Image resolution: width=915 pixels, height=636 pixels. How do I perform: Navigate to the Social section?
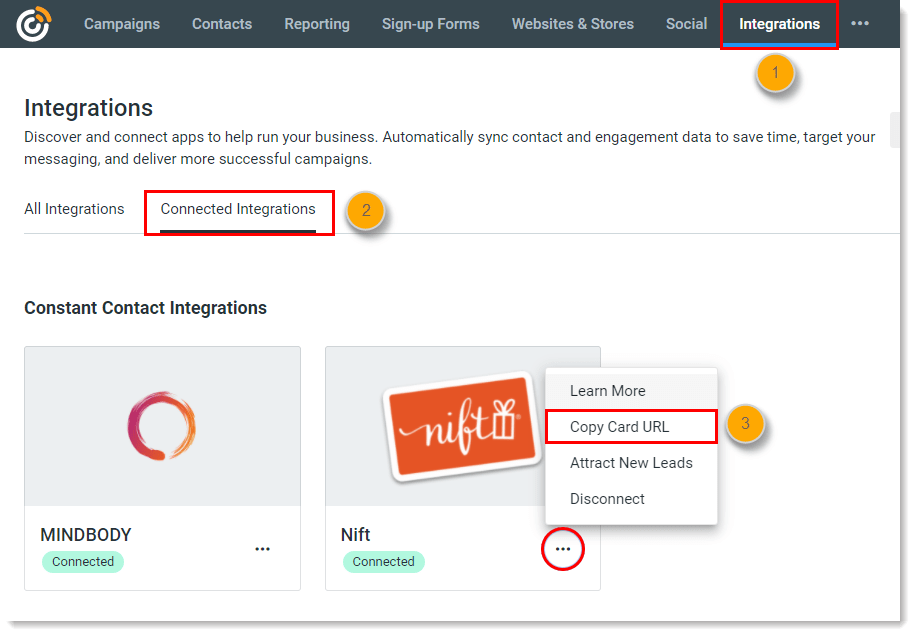click(686, 24)
